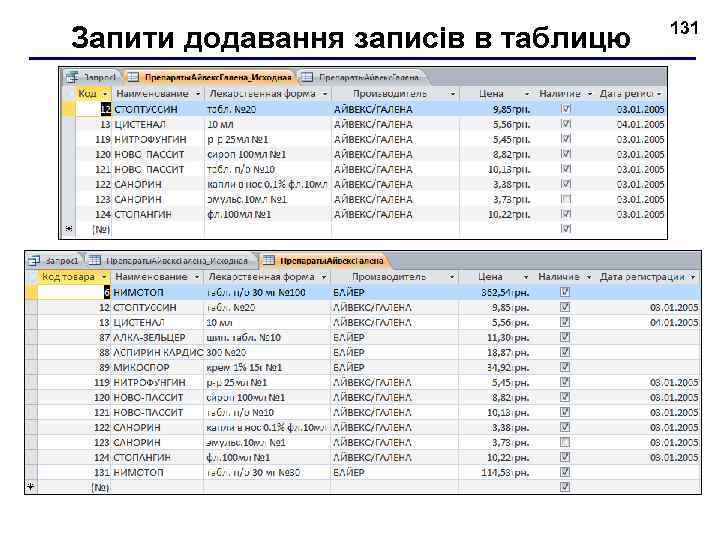Click query icon on lower Запрос1 tab
Image resolution: width=720 pixels, height=540 pixels.
coord(34,261)
